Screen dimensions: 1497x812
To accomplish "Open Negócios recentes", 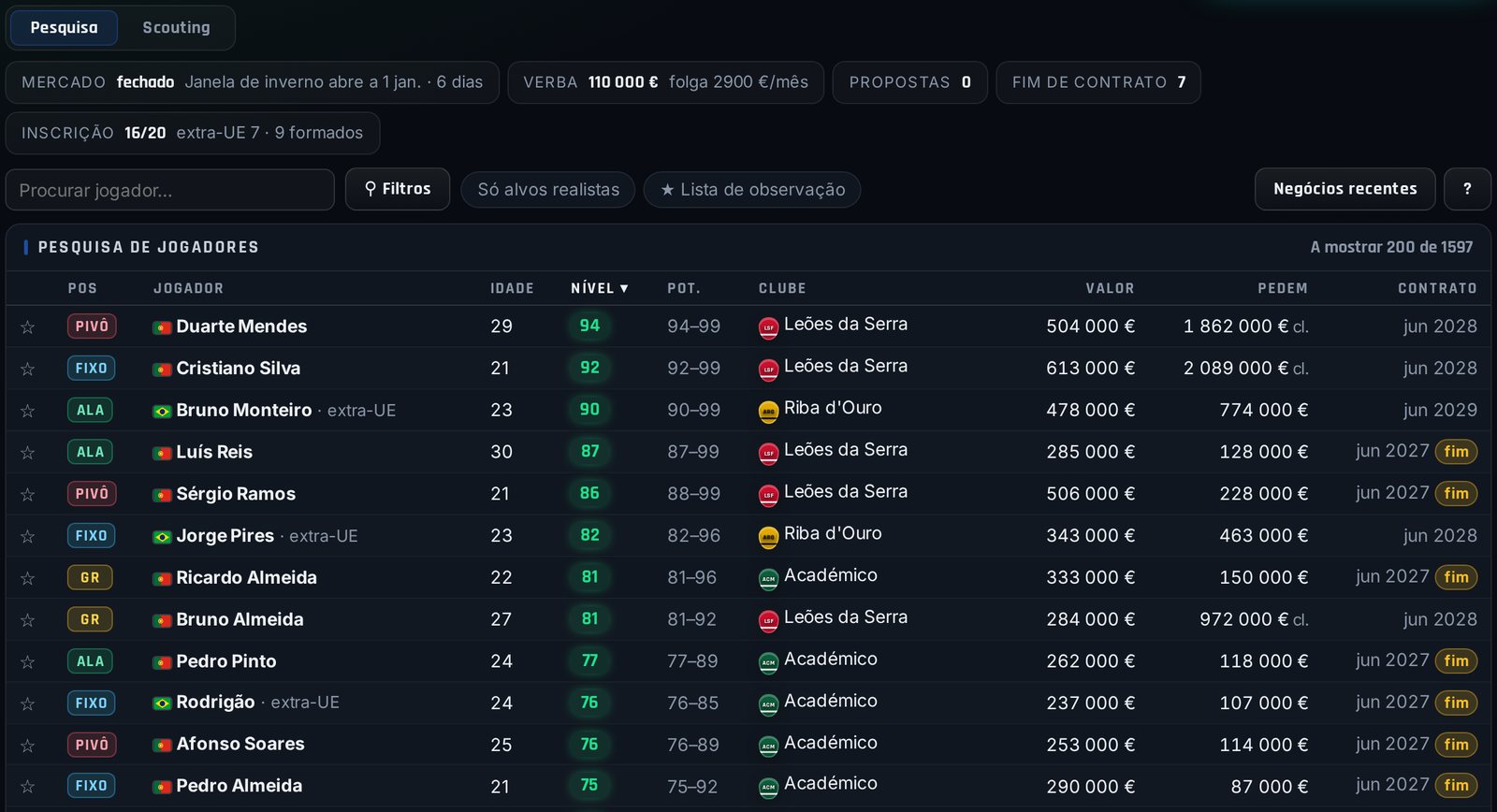I will click(x=1345, y=189).
